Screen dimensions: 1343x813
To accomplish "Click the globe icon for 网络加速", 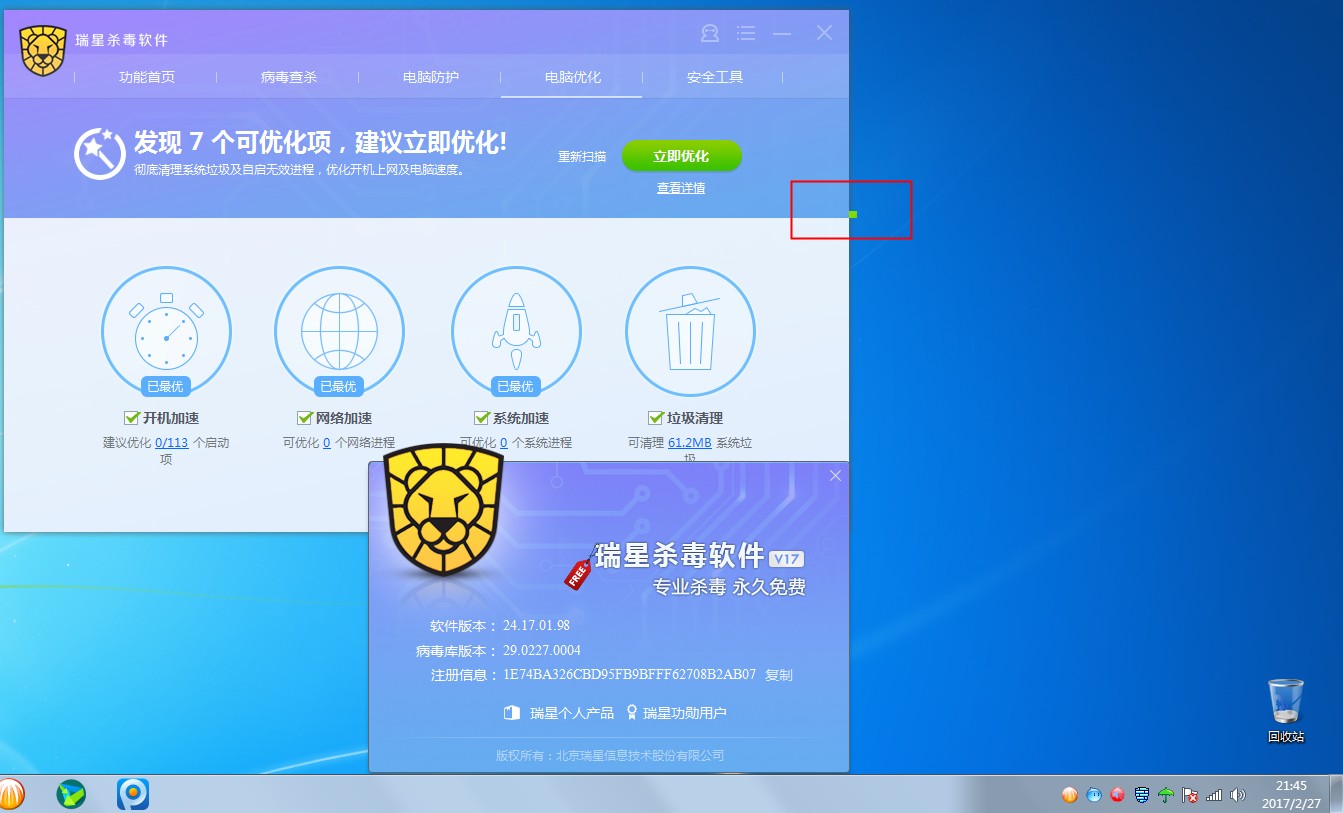I will pyautogui.click(x=339, y=332).
